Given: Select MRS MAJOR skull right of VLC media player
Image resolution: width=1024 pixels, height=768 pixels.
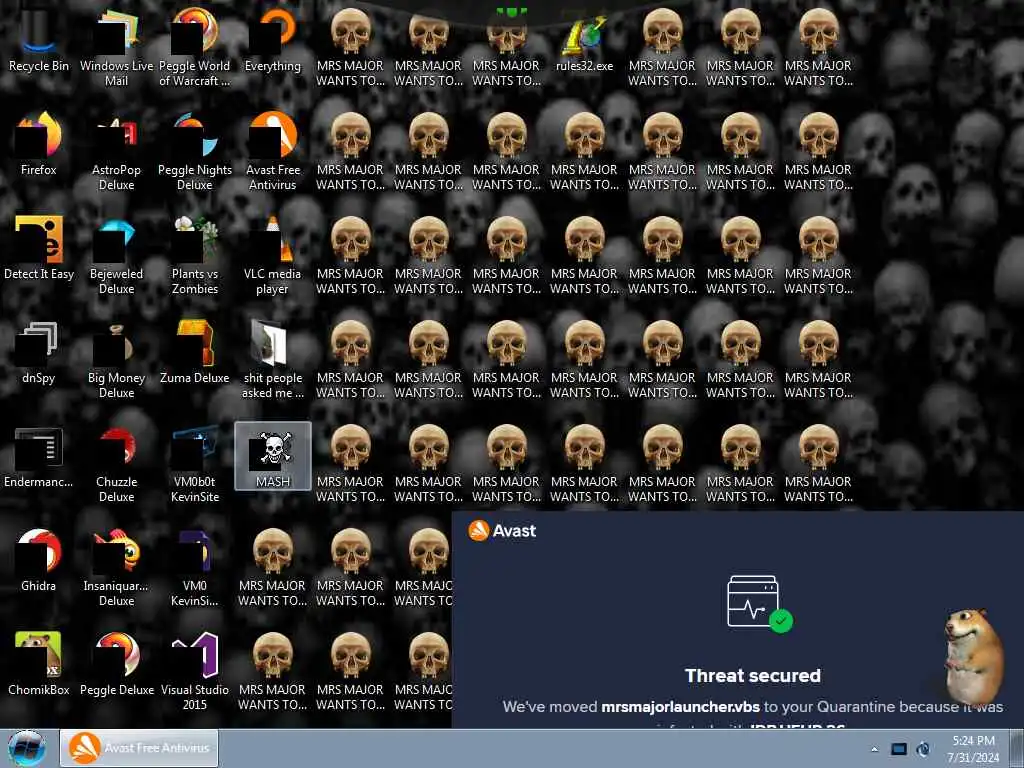Looking at the screenshot, I should click(x=350, y=256).
